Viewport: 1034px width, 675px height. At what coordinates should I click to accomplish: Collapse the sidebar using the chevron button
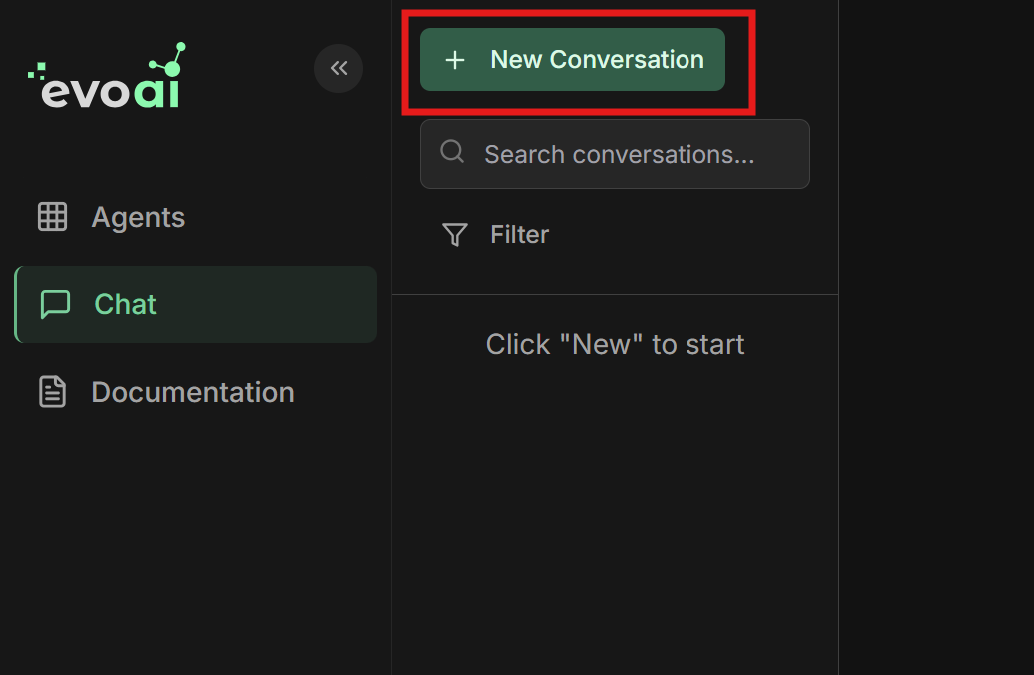pyautogui.click(x=338, y=68)
